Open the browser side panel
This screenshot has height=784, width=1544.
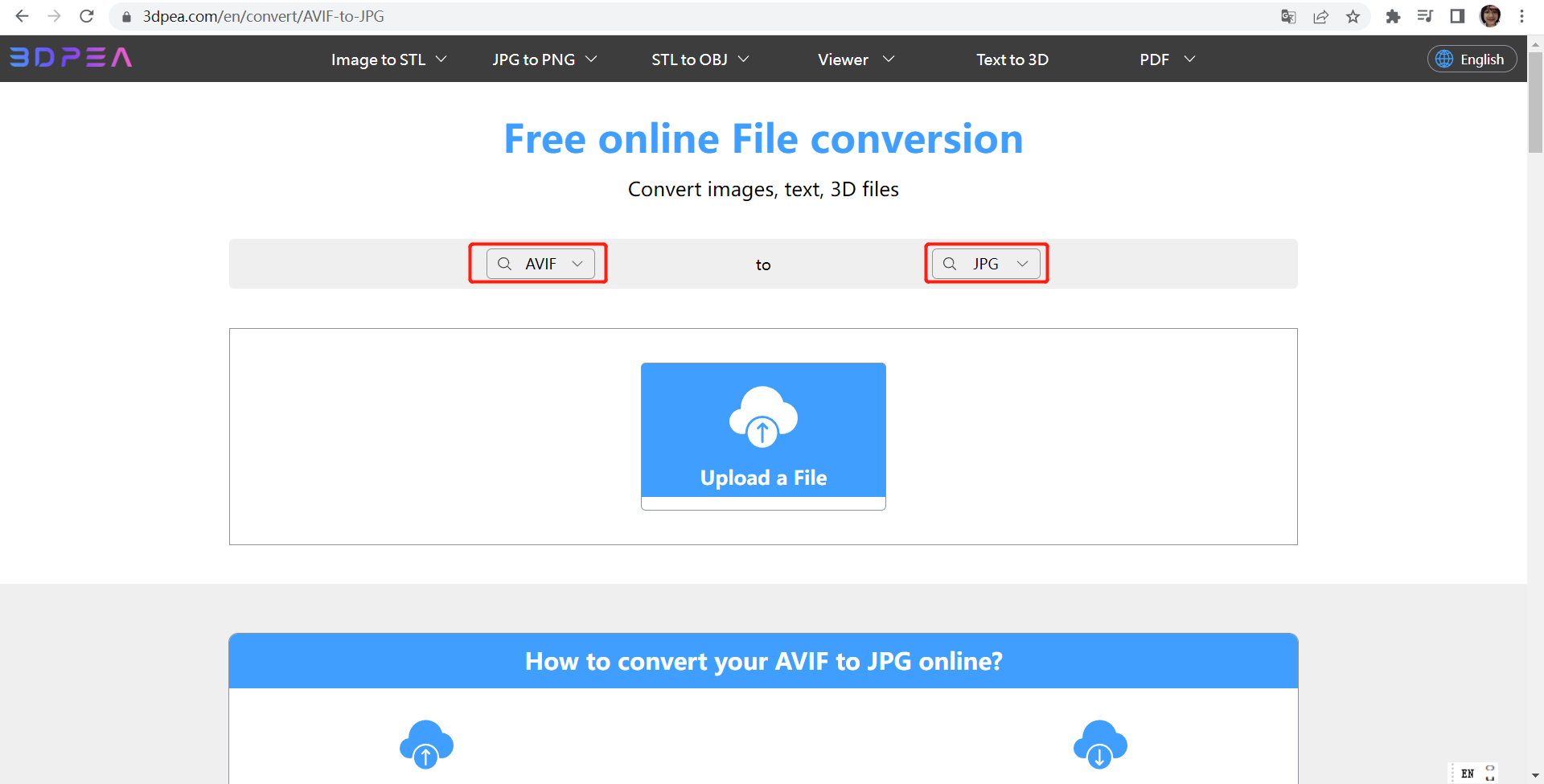(x=1457, y=16)
